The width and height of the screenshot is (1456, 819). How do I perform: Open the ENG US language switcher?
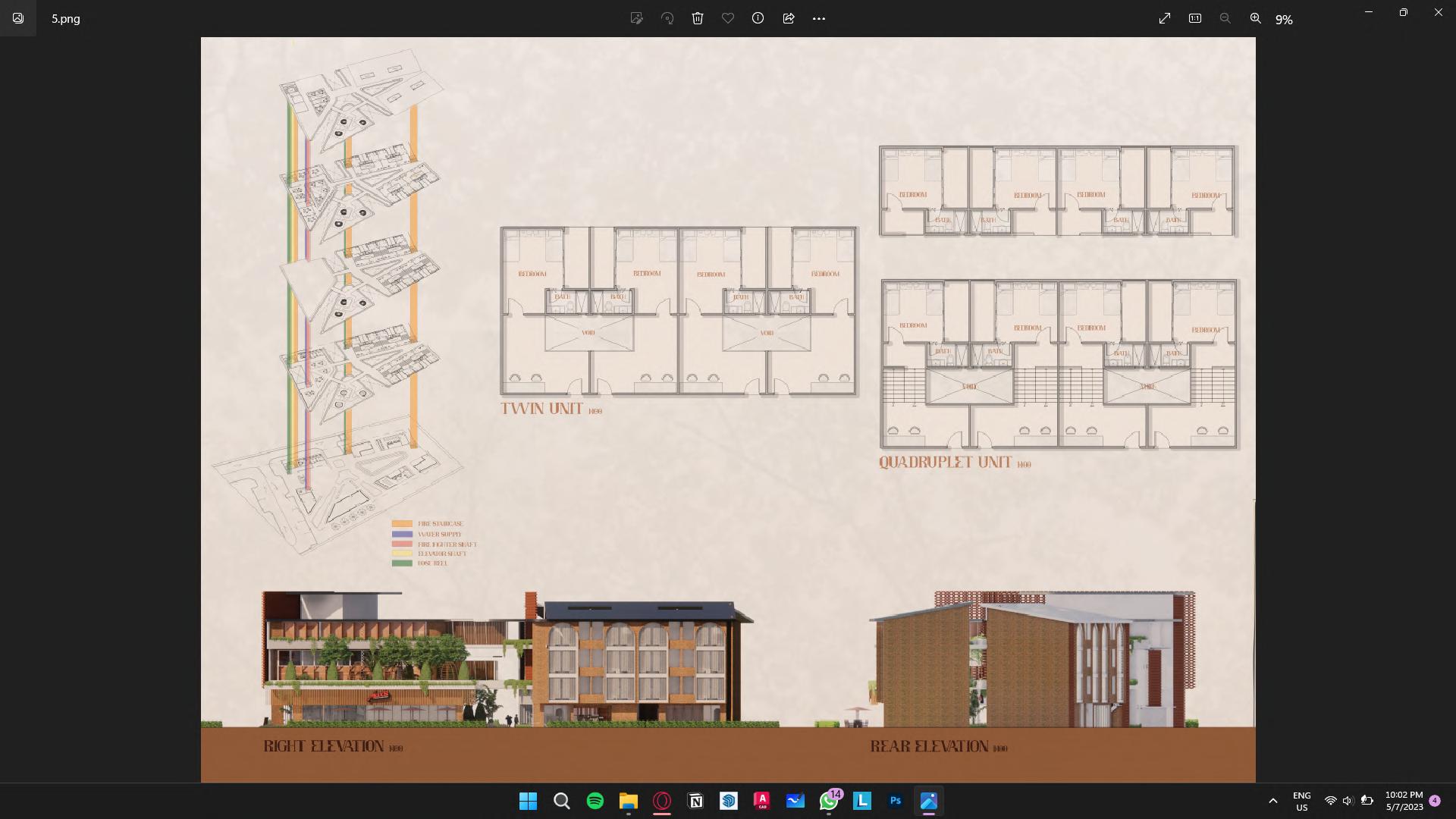click(1301, 801)
